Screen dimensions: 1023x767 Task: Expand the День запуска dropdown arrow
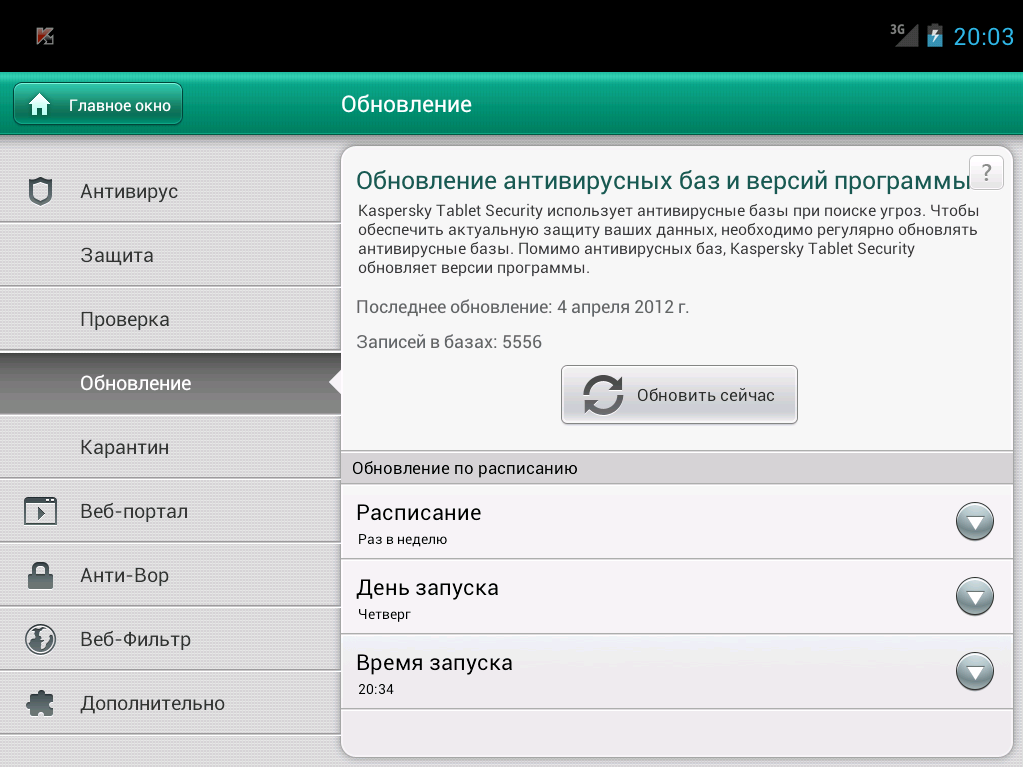pos(975,596)
